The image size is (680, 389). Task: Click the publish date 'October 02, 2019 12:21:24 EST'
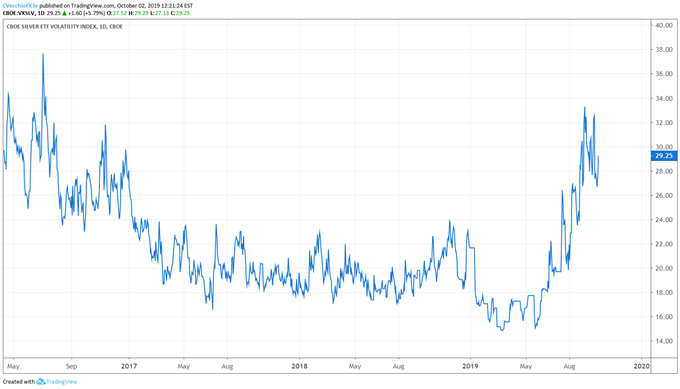coord(155,6)
